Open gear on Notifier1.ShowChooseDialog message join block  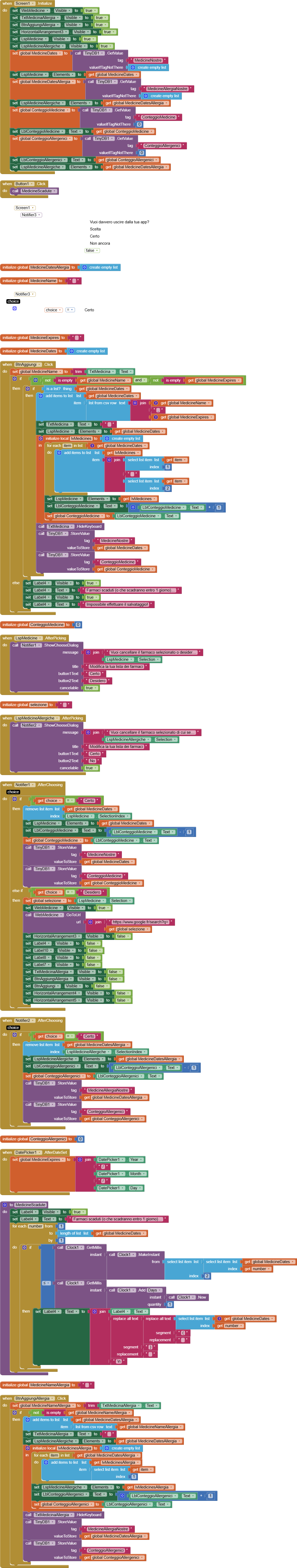pyautogui.click(x=88, y=652)
